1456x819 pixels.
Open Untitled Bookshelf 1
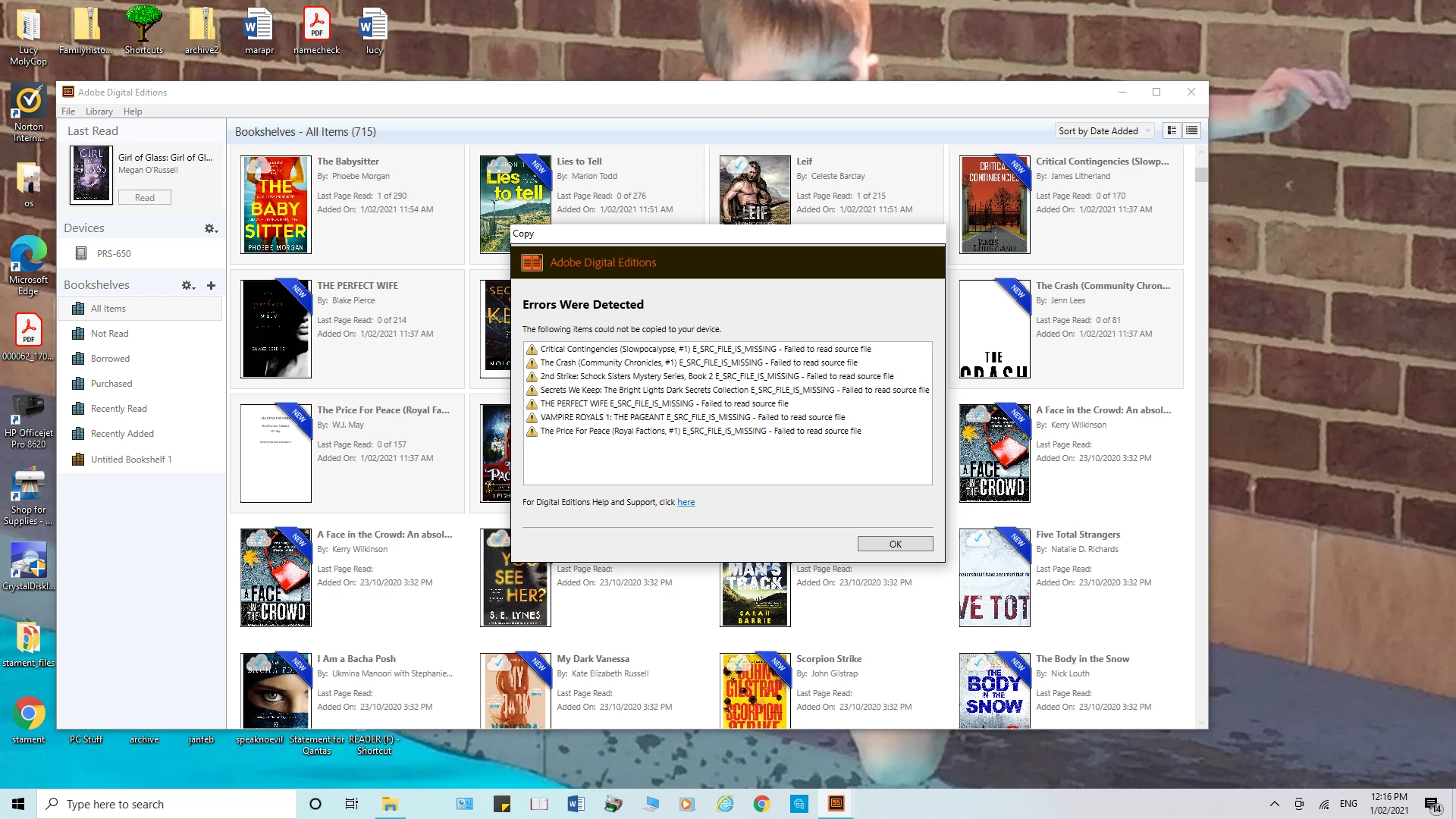tap(130, 460)
